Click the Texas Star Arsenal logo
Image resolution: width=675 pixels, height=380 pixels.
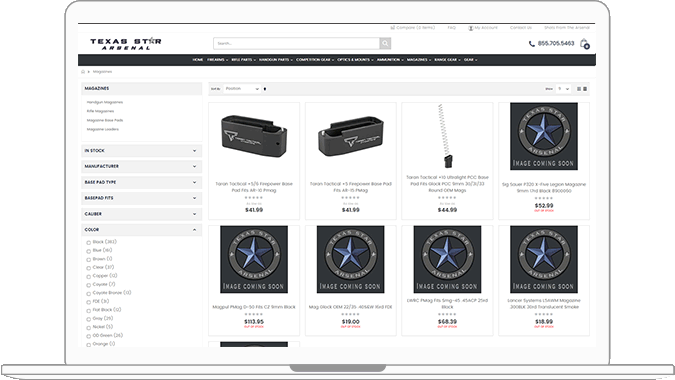point(126,44)
